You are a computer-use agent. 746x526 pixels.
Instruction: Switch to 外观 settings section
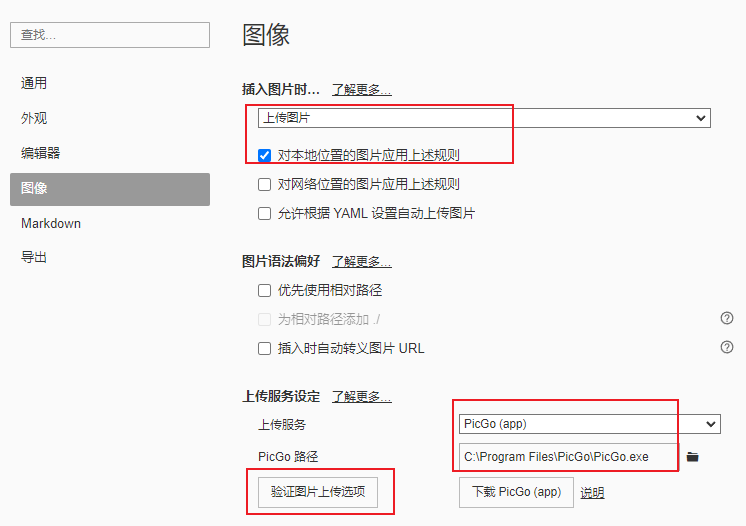[x=34, y=118]
